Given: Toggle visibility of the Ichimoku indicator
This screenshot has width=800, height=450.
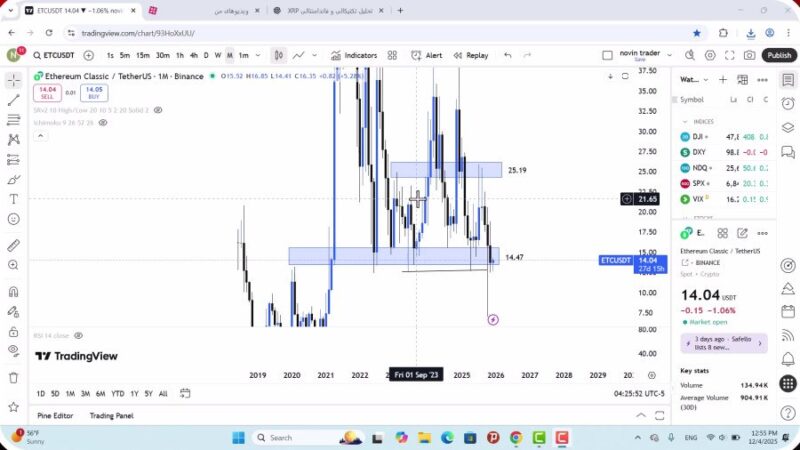Looking at the screenshot, I should 102,122.
